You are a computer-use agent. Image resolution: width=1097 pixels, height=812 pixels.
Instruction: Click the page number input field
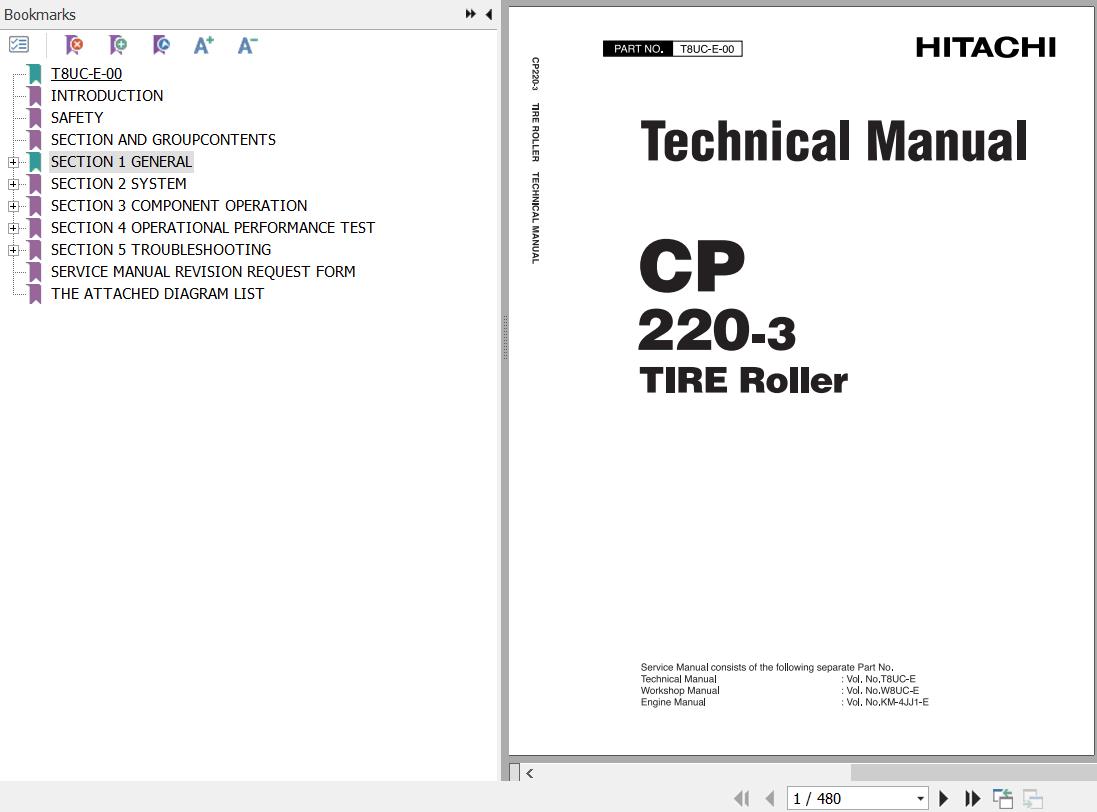point(850,799)
